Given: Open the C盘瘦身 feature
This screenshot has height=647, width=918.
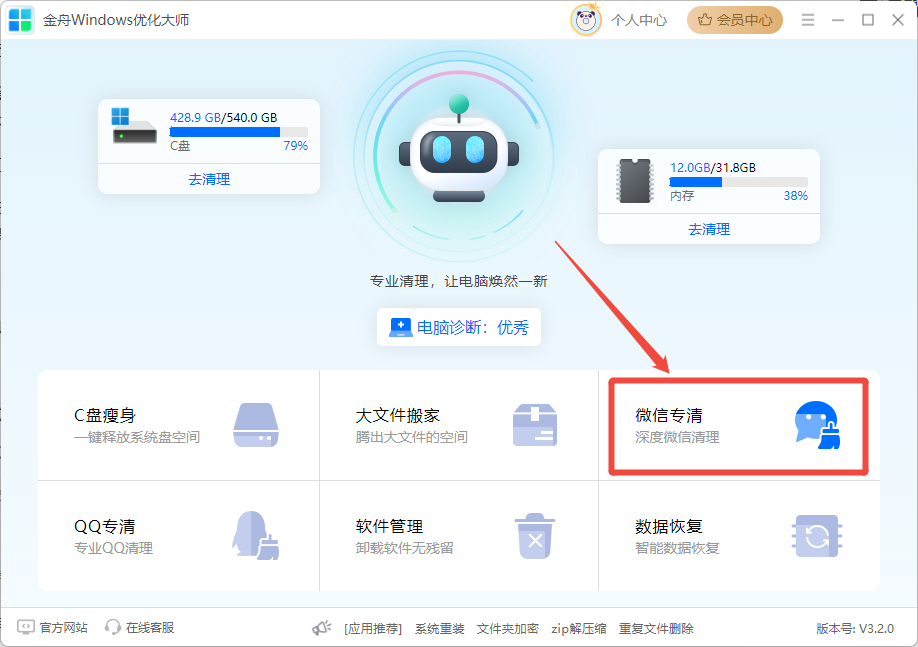Looking at the screenshot, I should 179,425.
